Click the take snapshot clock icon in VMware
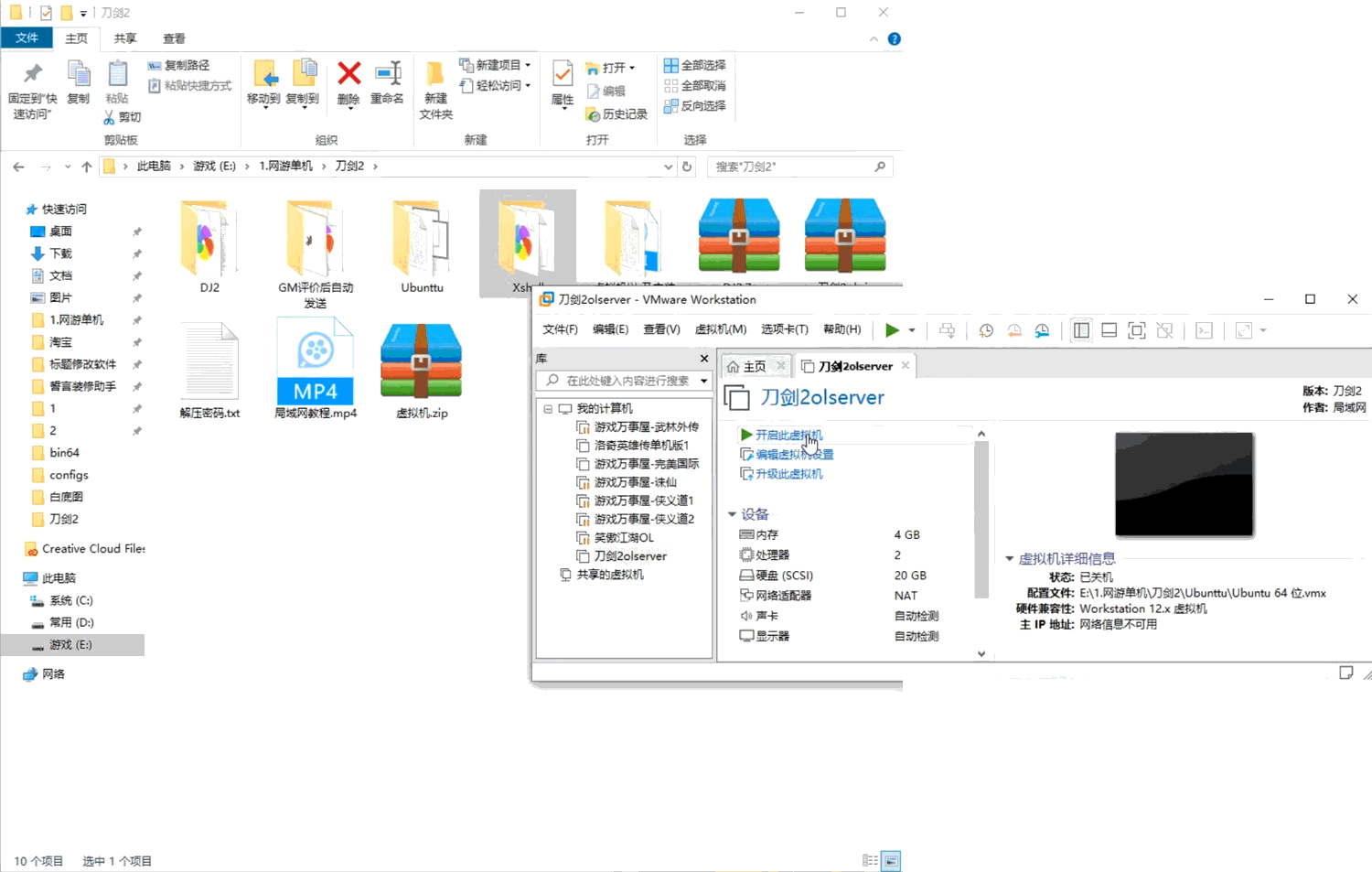 click(986, 330)
